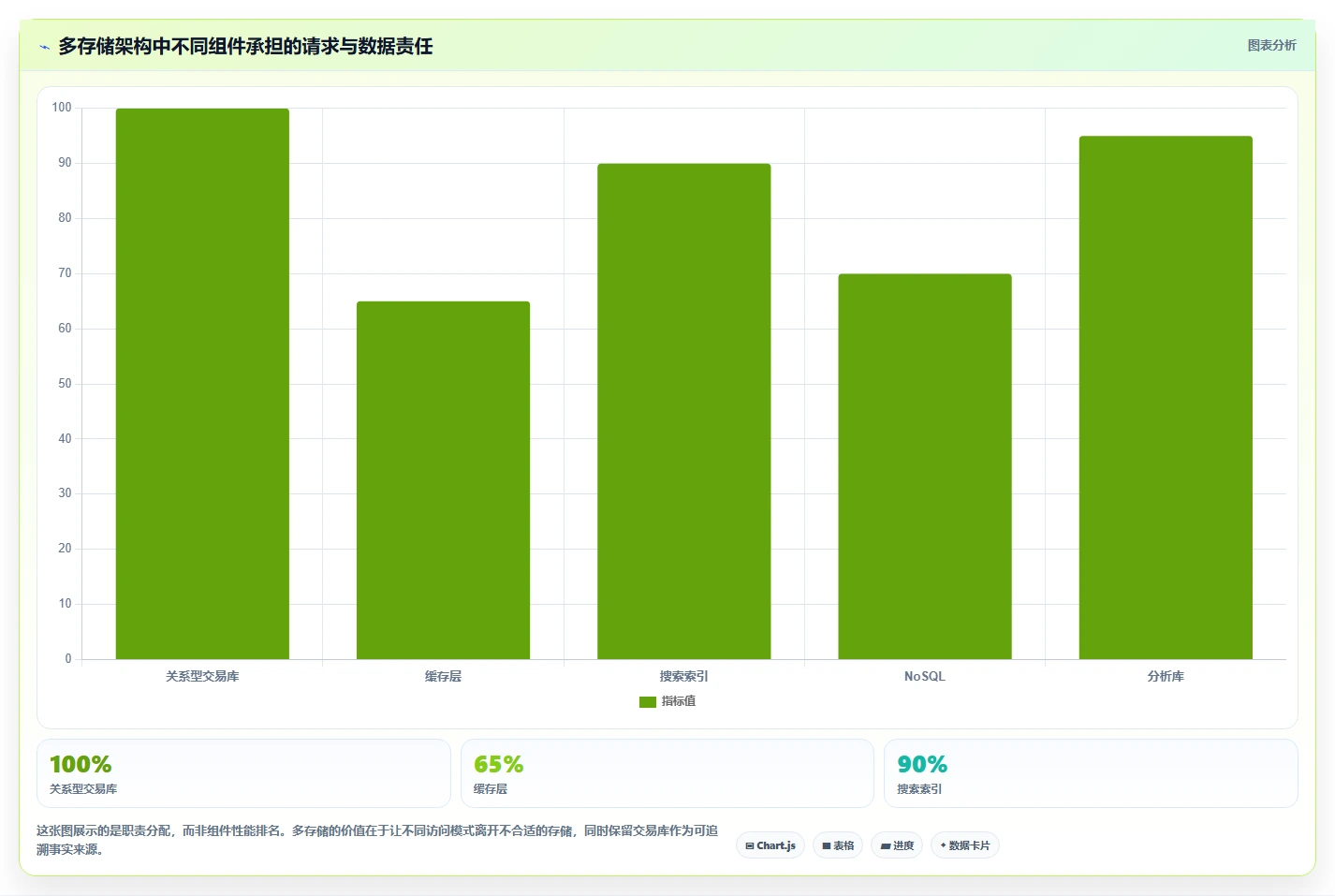Click the 图表分析 label in the header
Screen dimensions: 1335x896
[1271, 45]
